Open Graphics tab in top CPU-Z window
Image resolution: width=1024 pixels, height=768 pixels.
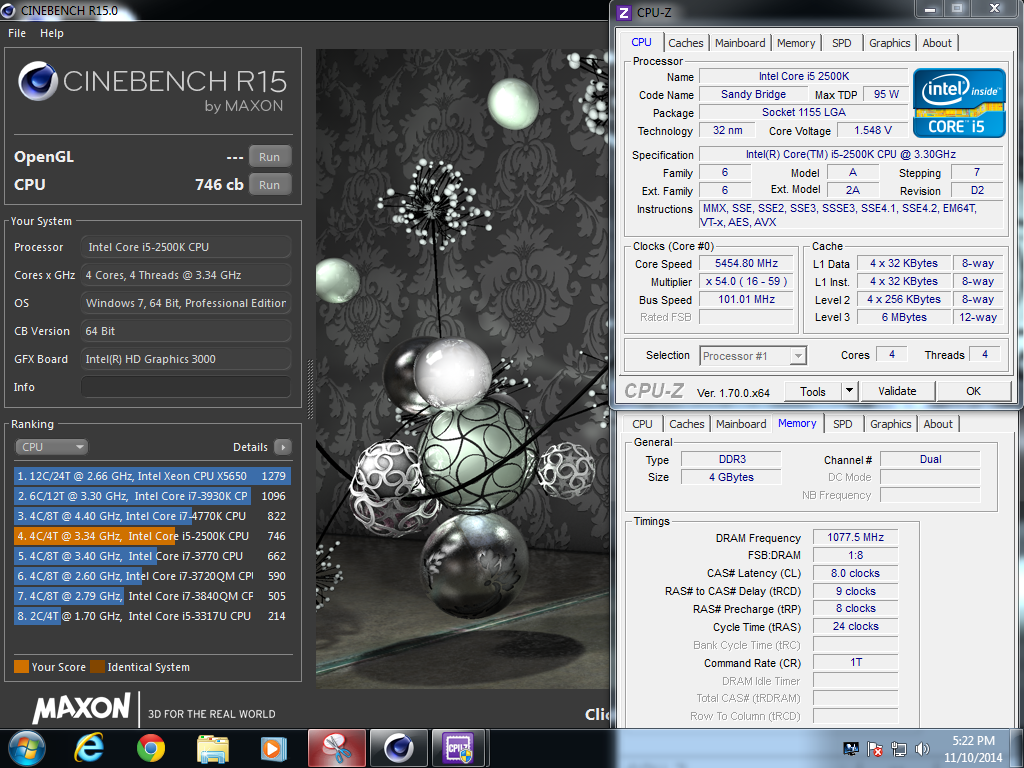point(889,43)
